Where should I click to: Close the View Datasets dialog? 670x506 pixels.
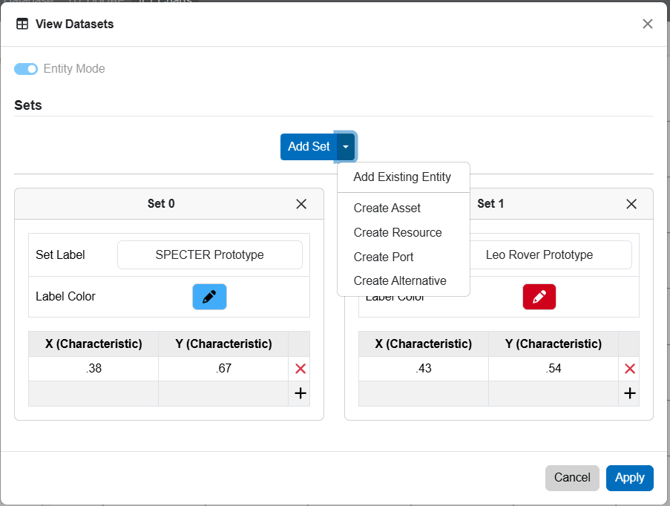[x=647, y=24]
